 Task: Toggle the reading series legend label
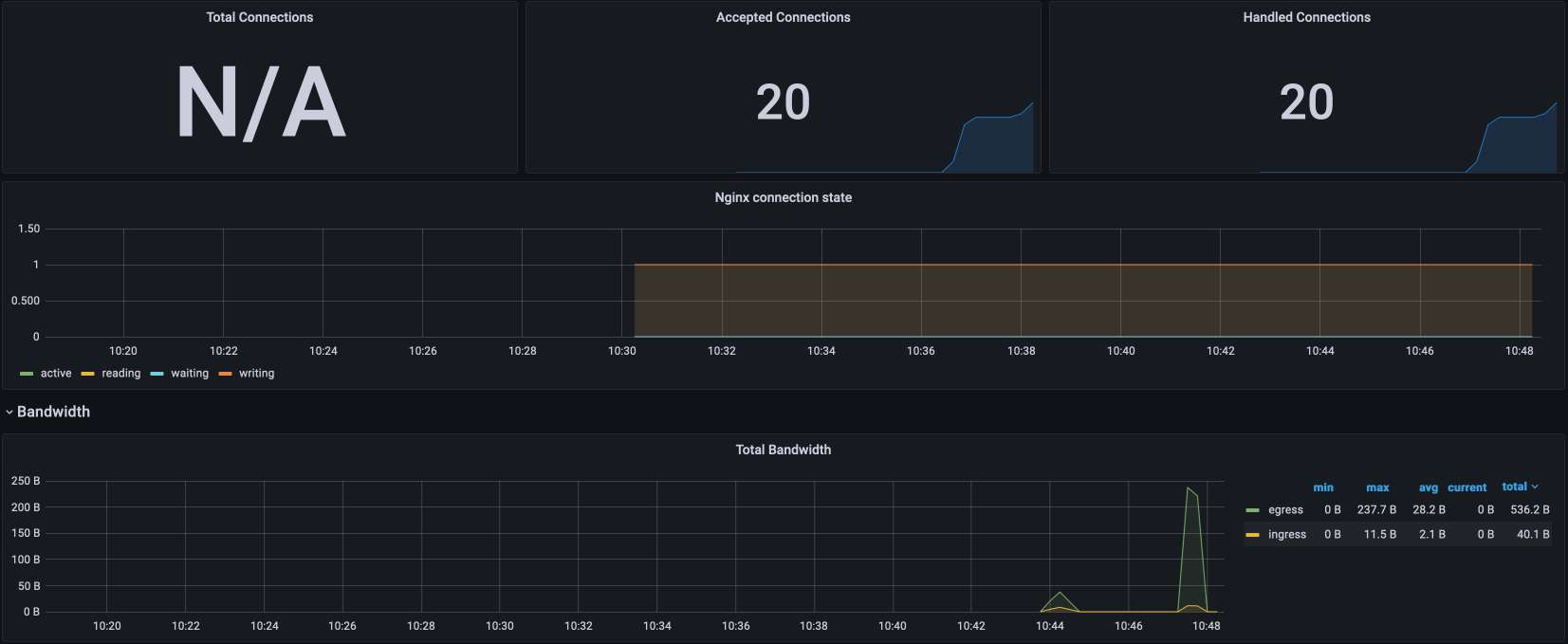[x=120, y=374]
